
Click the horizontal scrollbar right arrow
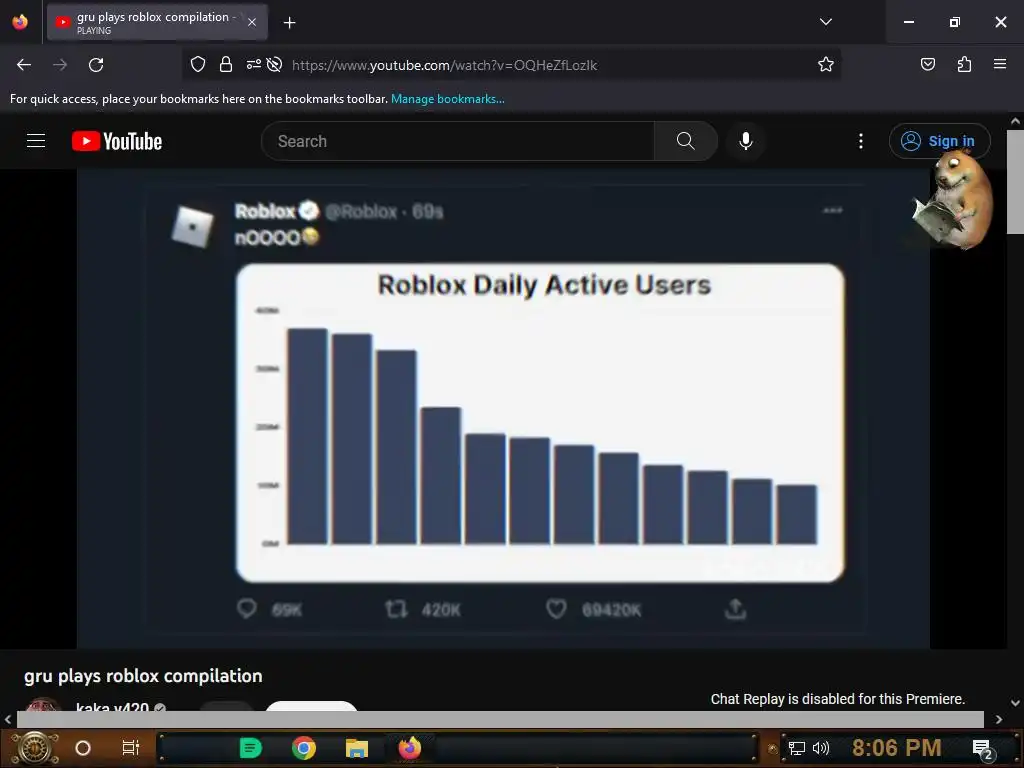point(999,719)
